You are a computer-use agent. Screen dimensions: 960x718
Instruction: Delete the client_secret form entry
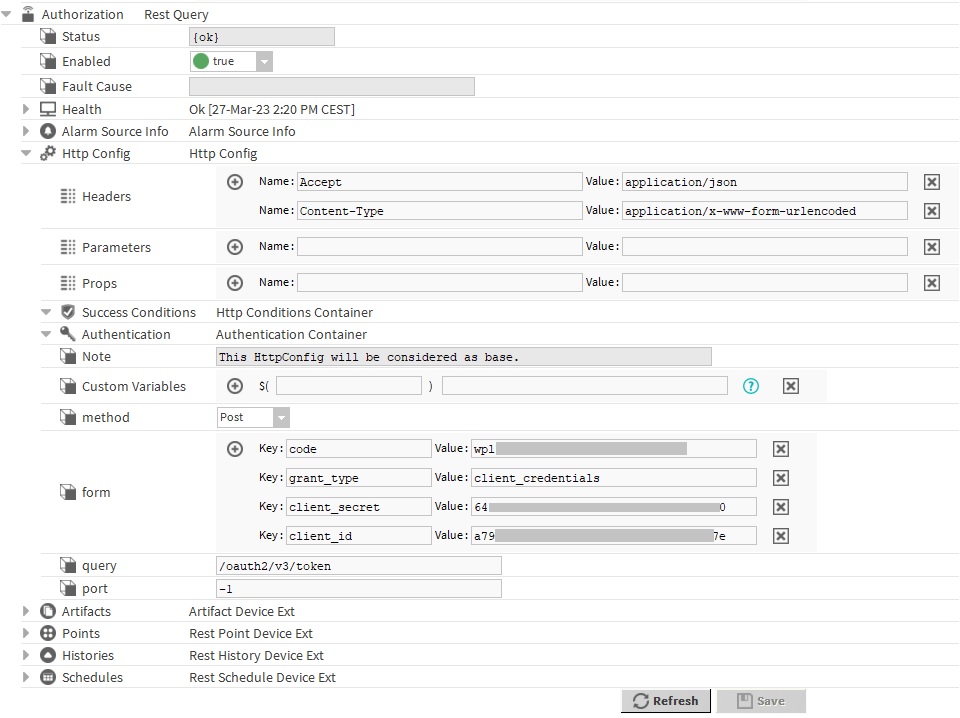tap(782, 507)
